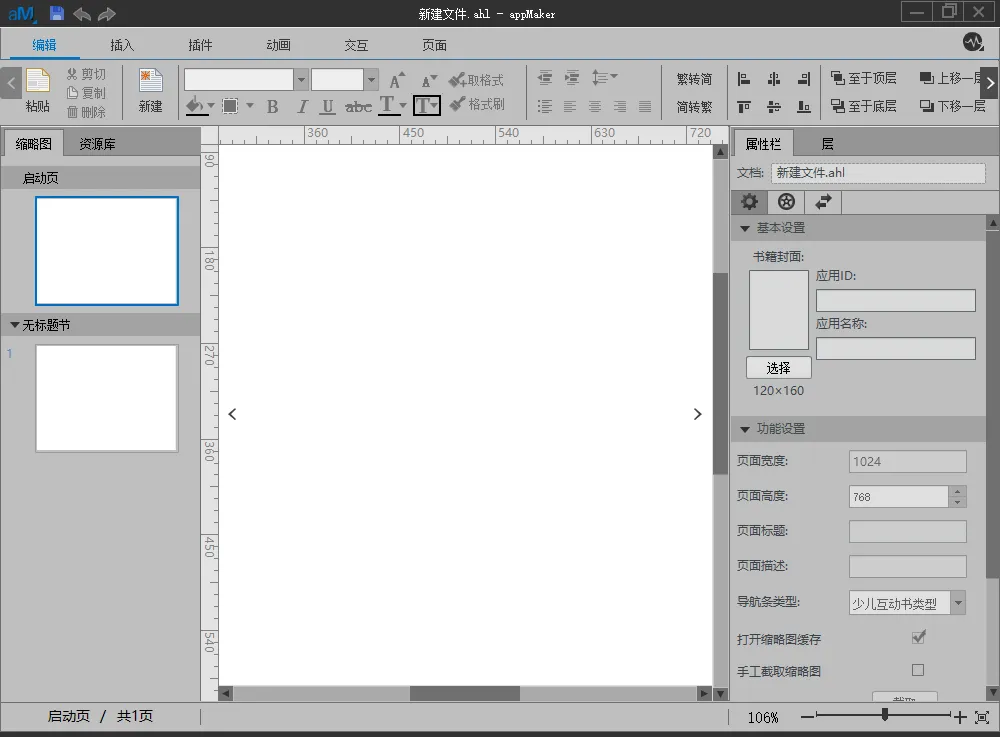Open 导航条类型 dropdown

click(958, 603)
